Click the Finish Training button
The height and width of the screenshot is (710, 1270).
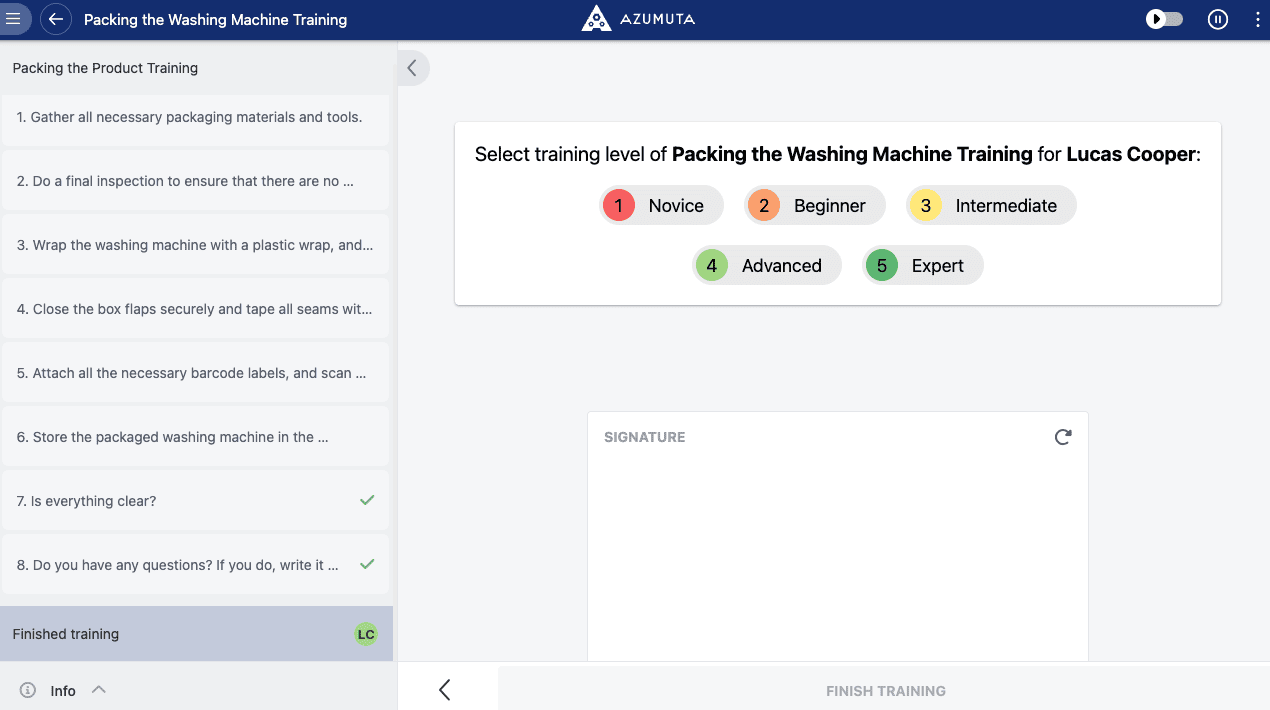tap(885, 690)
